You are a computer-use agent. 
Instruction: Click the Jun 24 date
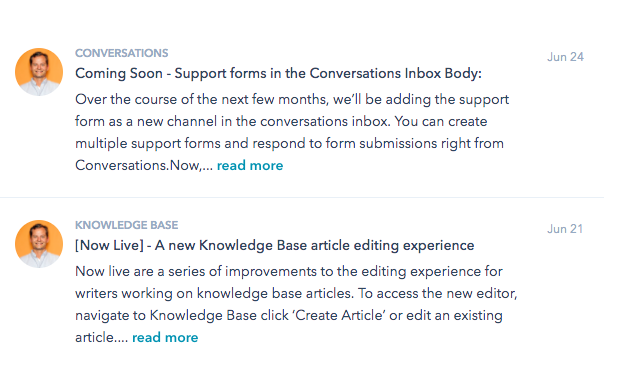pos(565,57)
